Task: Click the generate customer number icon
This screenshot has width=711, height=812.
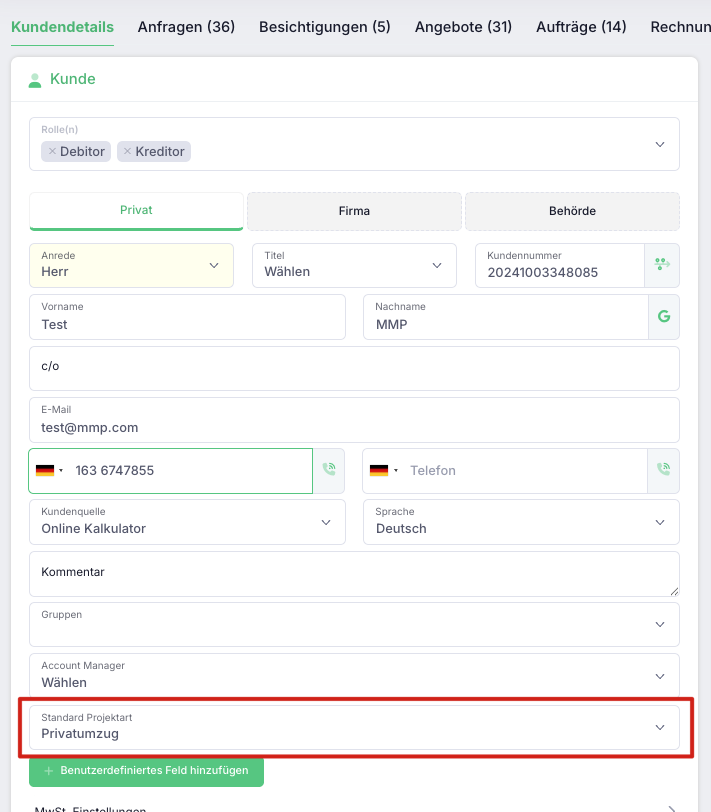Action: click(662, 265)
